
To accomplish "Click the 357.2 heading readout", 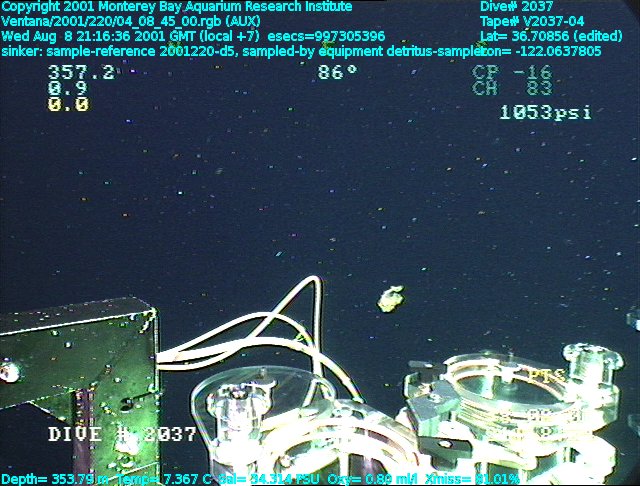I will click(81, 73).
